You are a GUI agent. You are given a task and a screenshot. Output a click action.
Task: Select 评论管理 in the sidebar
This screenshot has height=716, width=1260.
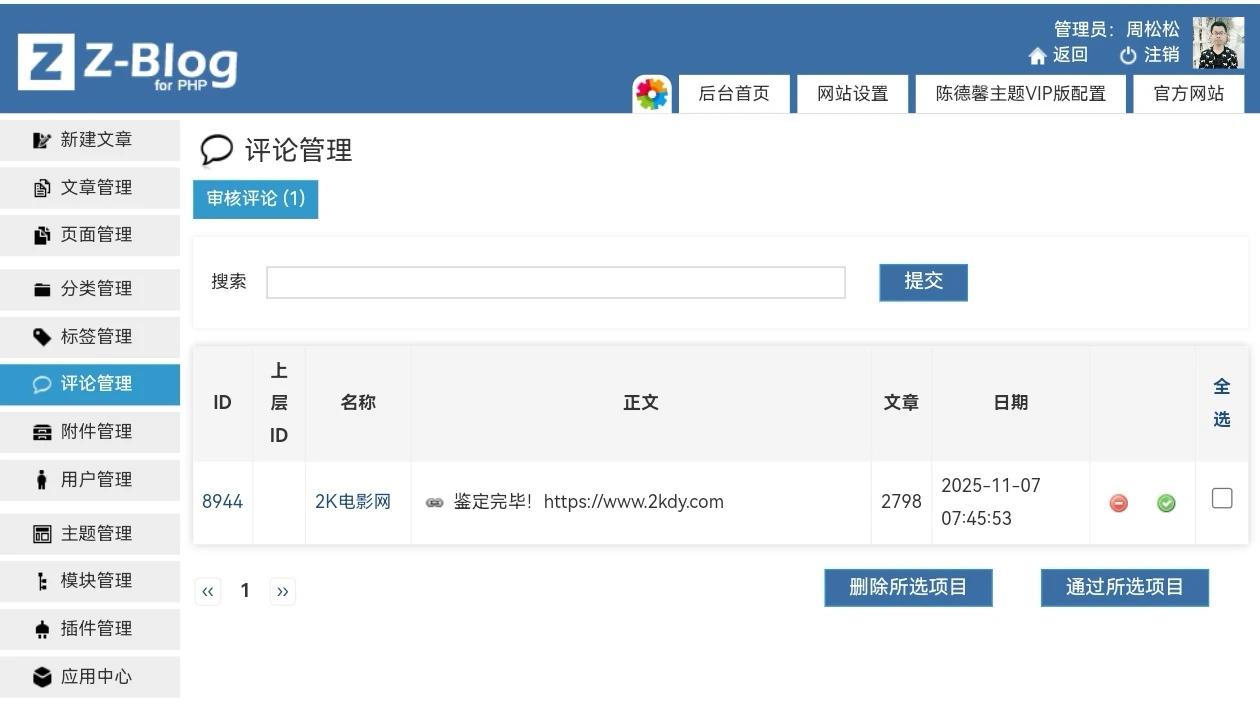click(x=90, y=384)
